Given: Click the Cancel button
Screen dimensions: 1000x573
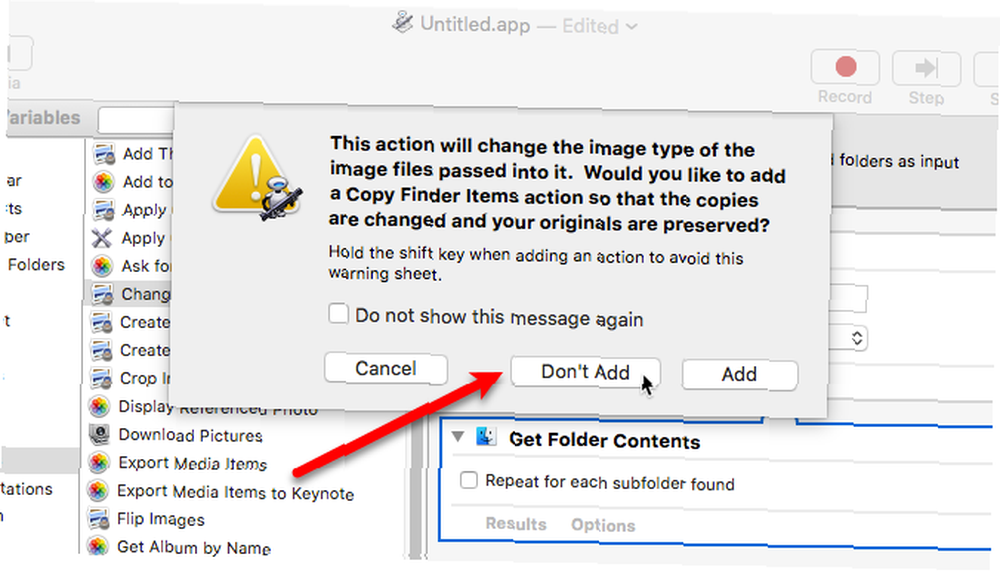Looking at the screenshot, I should (386, 368).
